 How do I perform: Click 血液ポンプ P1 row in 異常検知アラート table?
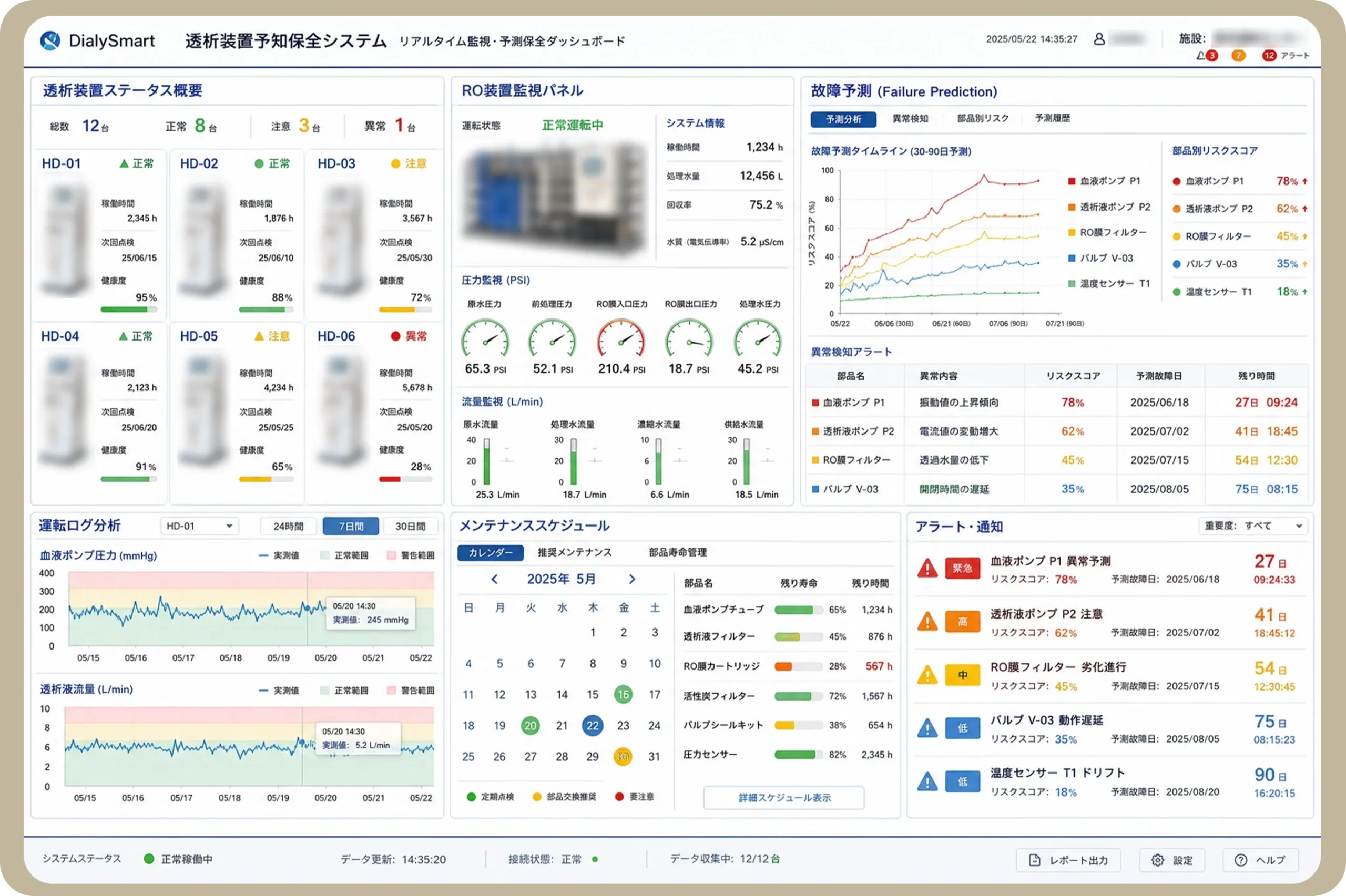(x=1057, y=403)
